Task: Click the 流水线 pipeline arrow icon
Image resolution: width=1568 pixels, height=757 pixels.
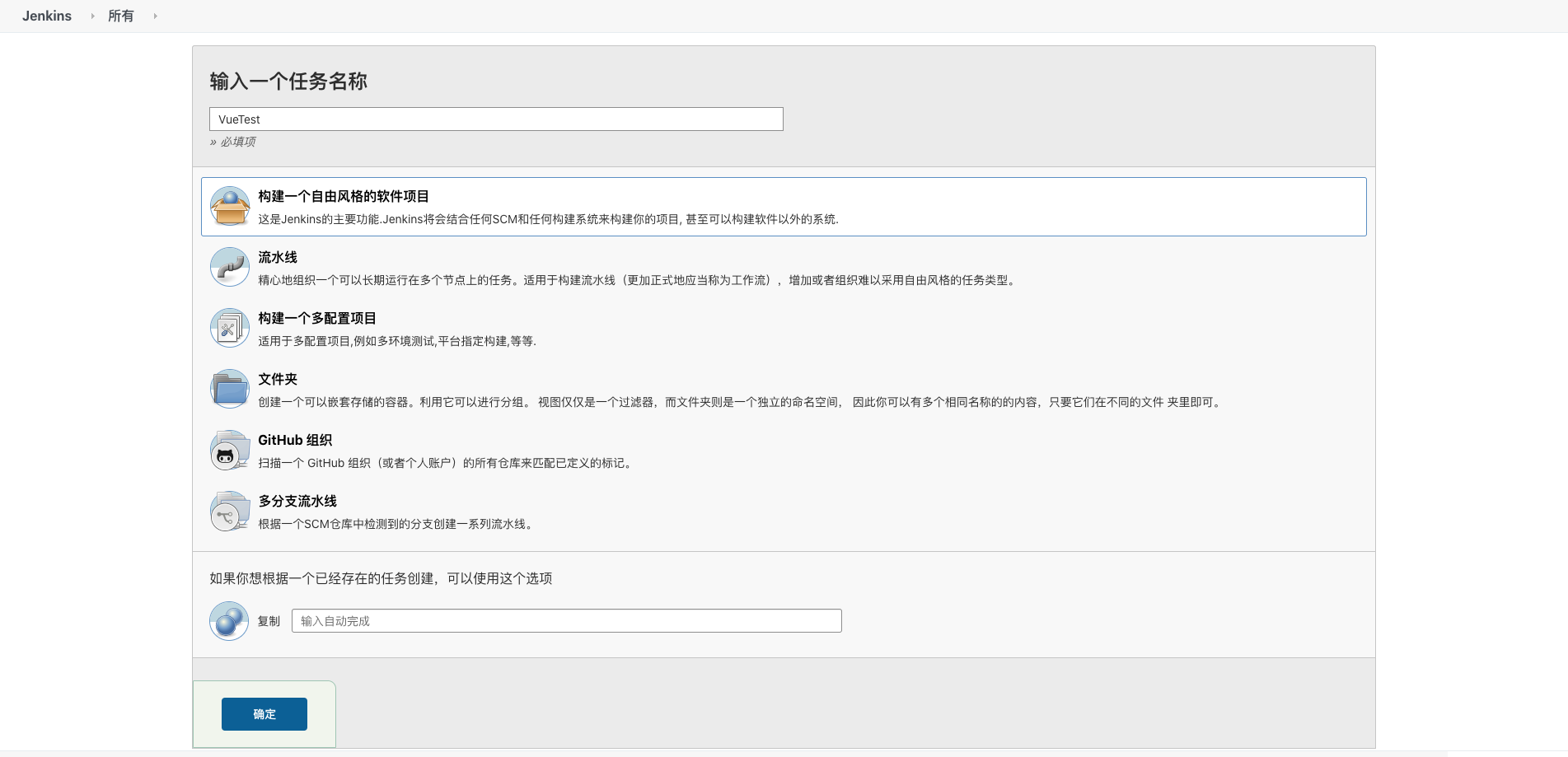Action: pyautogui.click(x=229, y=267)
